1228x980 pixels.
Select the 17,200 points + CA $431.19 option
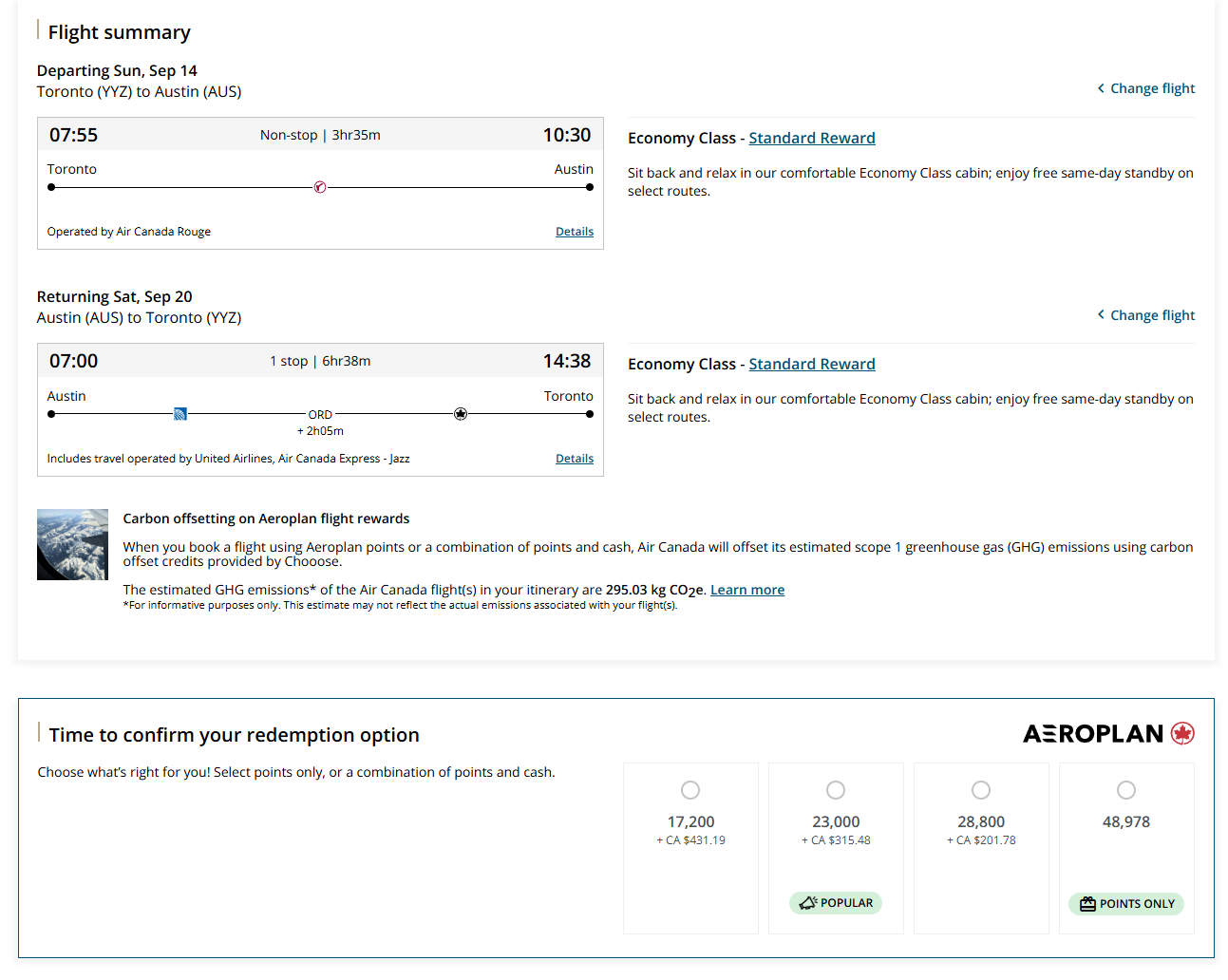point(690,790)
